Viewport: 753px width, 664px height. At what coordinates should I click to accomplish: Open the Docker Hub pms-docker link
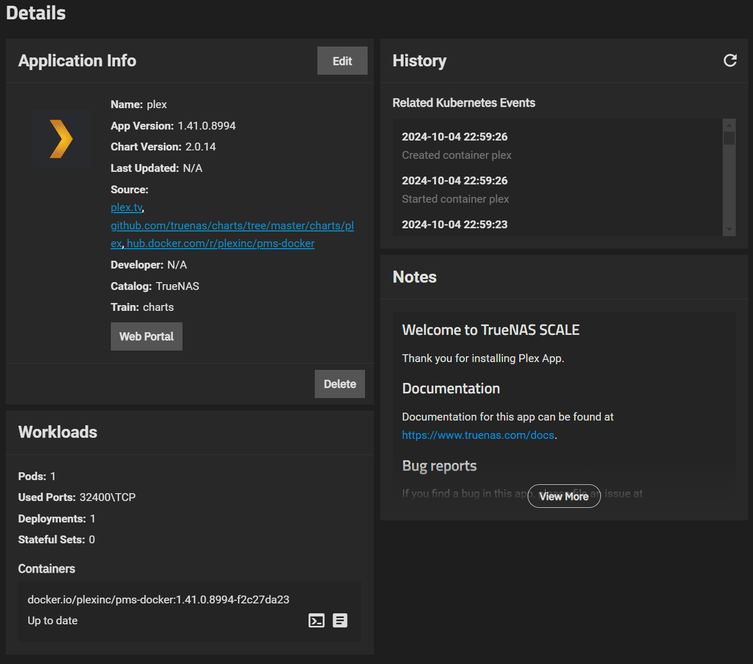(x=220, y=243)
